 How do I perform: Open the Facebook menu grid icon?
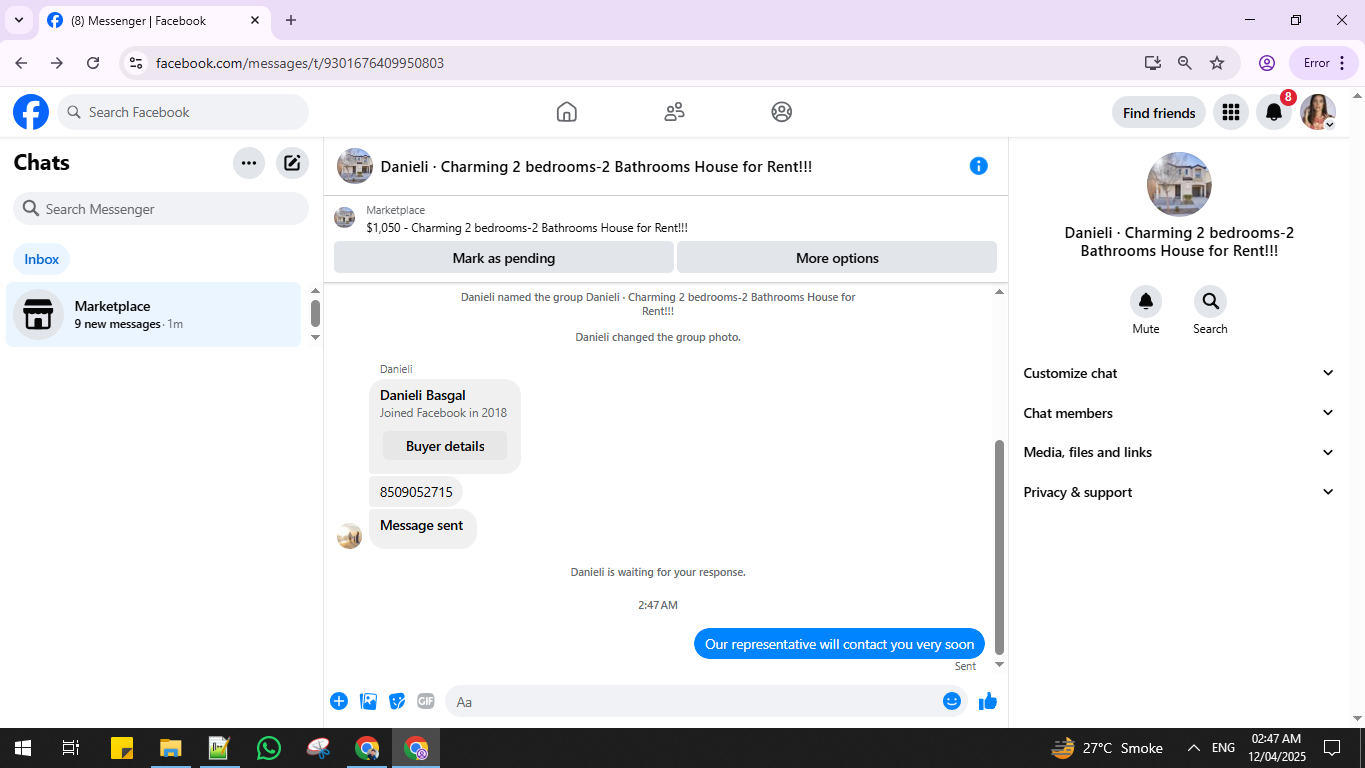point(1231,113)
